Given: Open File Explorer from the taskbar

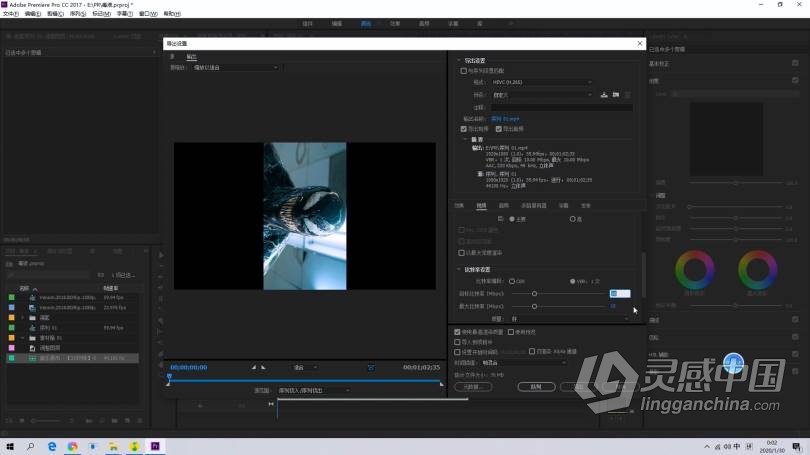Looking at the screenshot, I should 113,446.
